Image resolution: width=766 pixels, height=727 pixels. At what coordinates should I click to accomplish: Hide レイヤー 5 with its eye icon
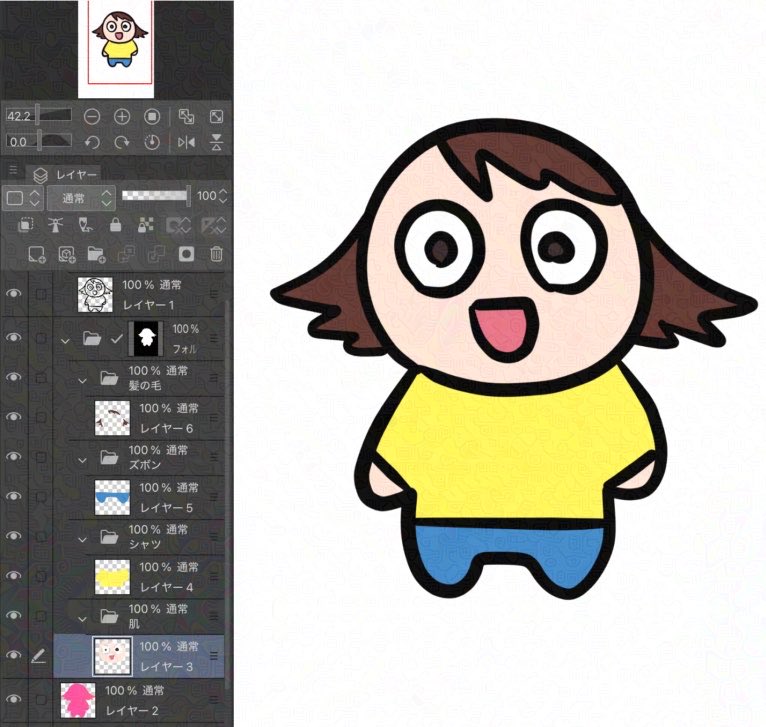pyautogui.click(x=14, y=496)
